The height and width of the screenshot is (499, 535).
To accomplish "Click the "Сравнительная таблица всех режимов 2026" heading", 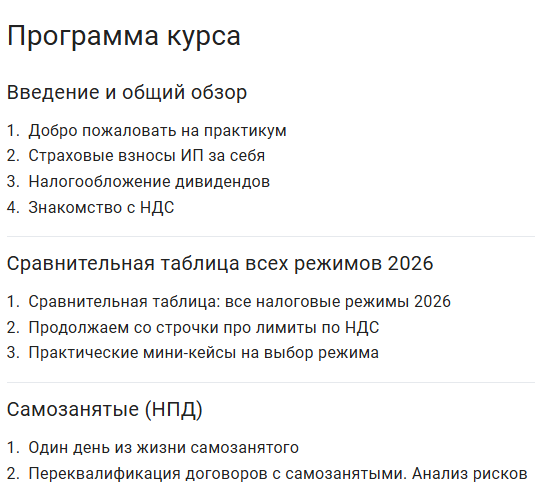I will (220, 263).
